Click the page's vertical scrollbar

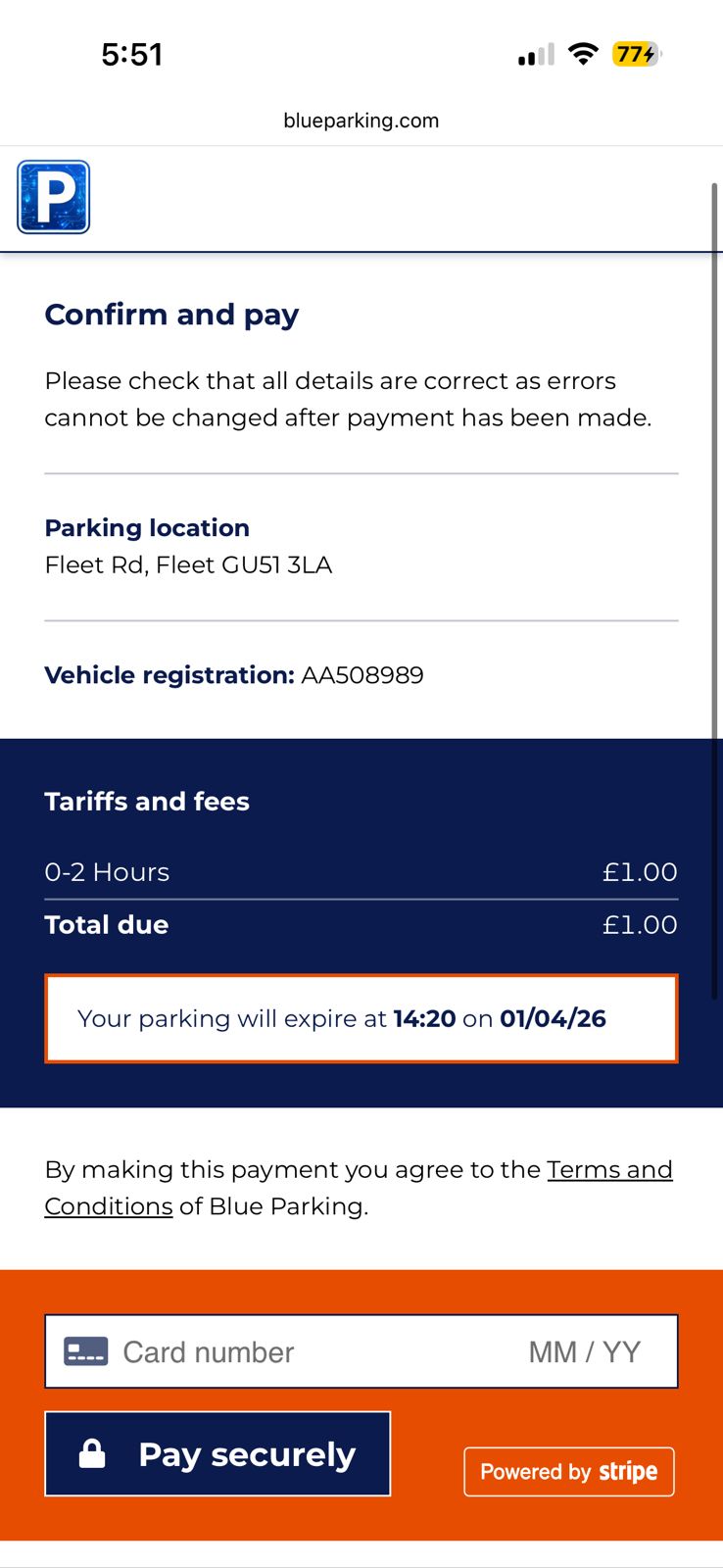(715, 588)
